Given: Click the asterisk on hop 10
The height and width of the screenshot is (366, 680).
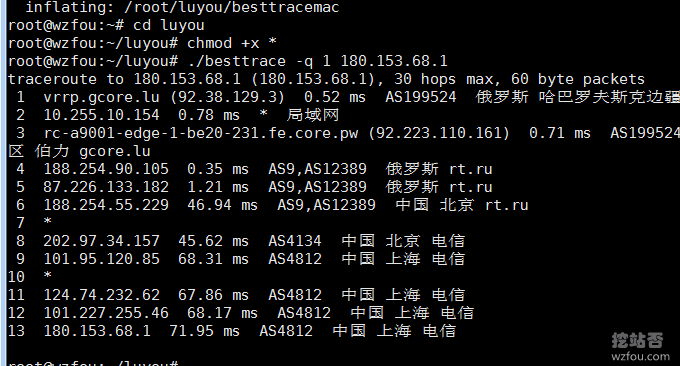Looking at the screenshot, I should tap(48, 276).
